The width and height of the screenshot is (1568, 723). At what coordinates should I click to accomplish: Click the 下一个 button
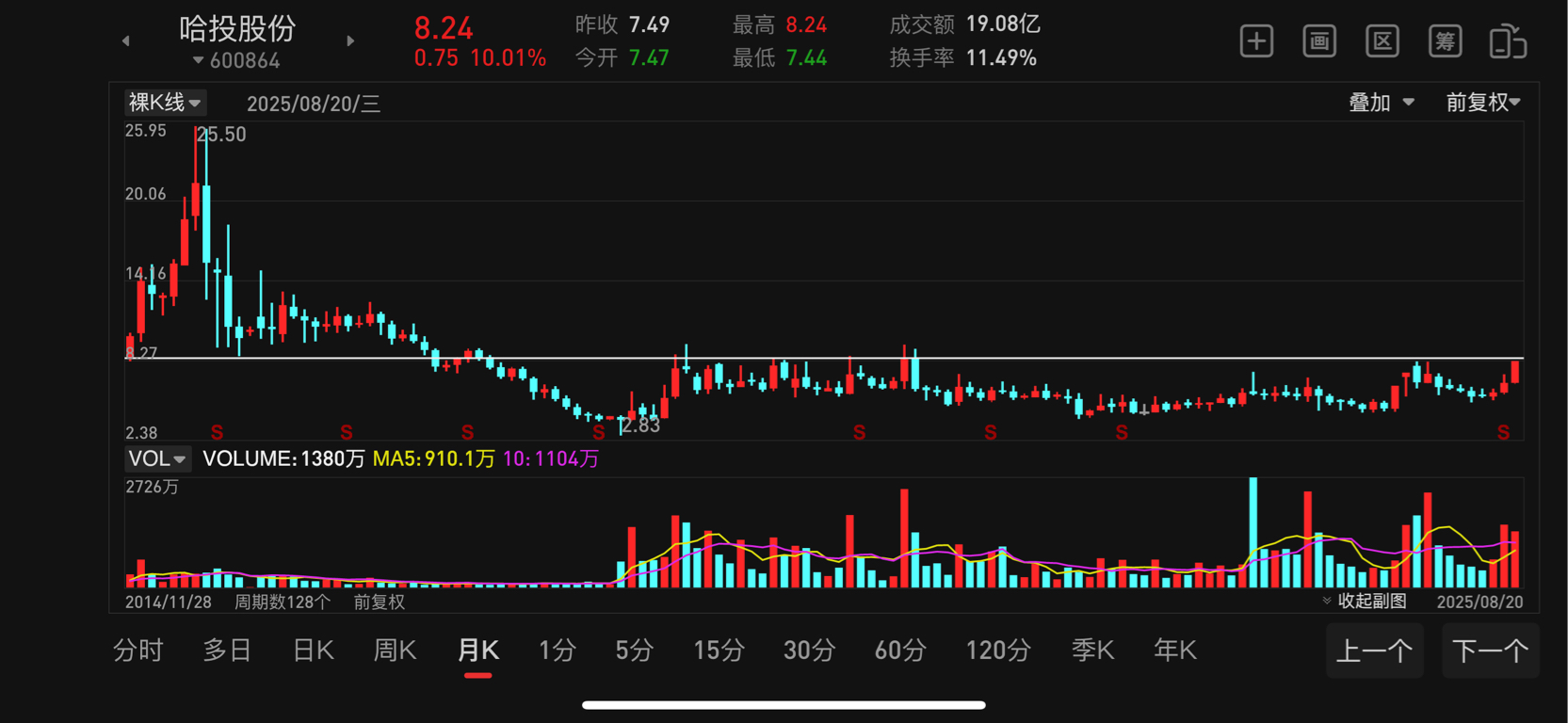tap(1490, 651)
